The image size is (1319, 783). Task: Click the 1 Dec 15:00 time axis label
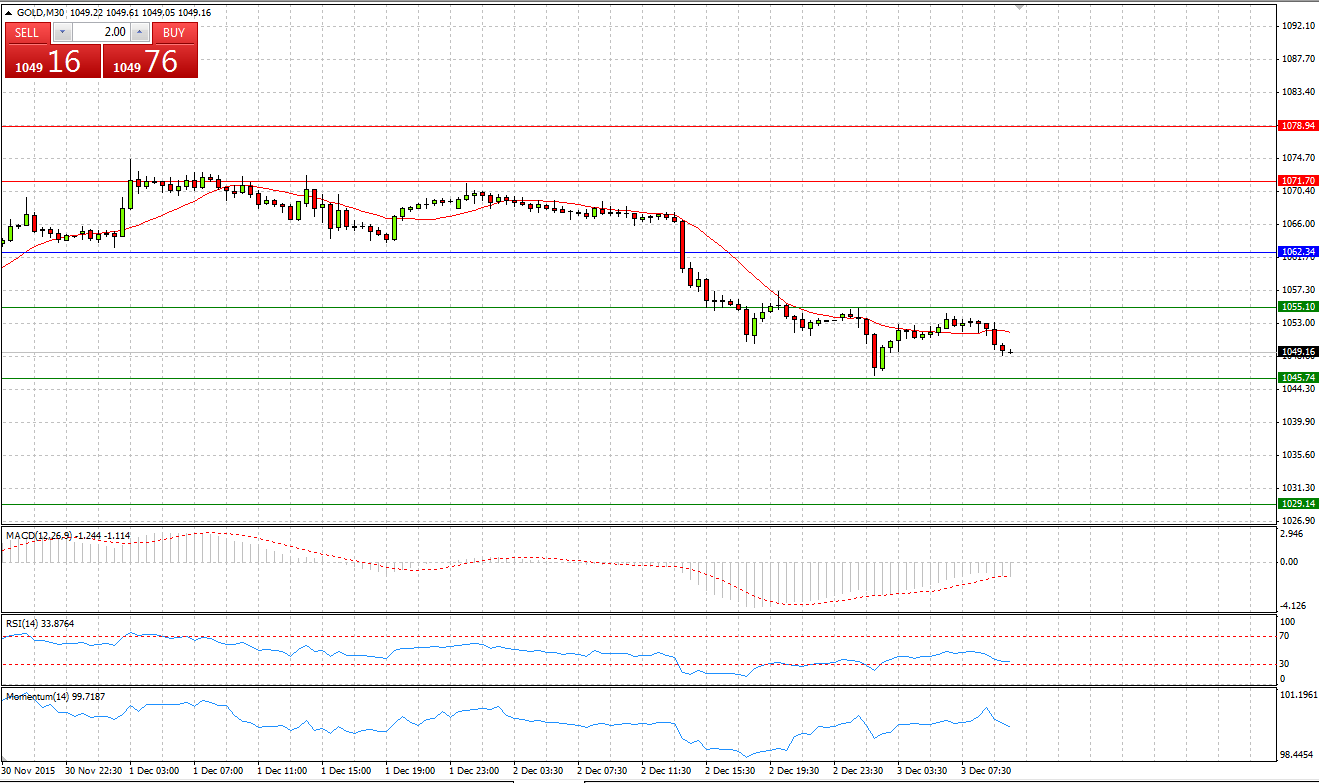click(347, 771)
